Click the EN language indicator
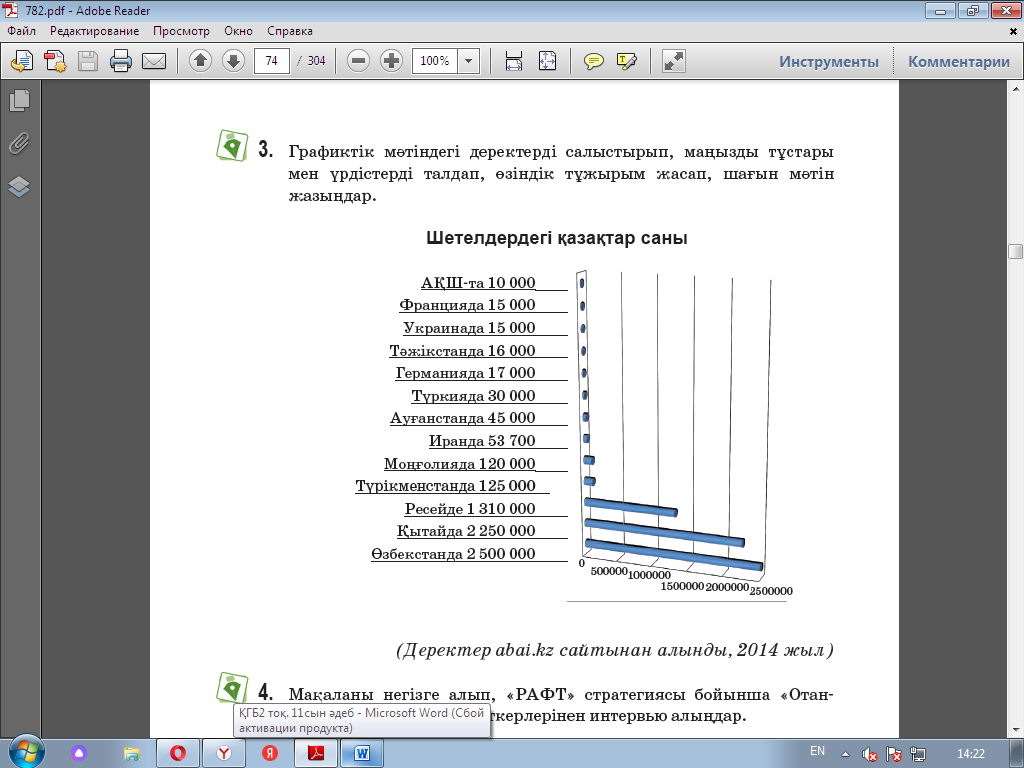 [817, 751]
